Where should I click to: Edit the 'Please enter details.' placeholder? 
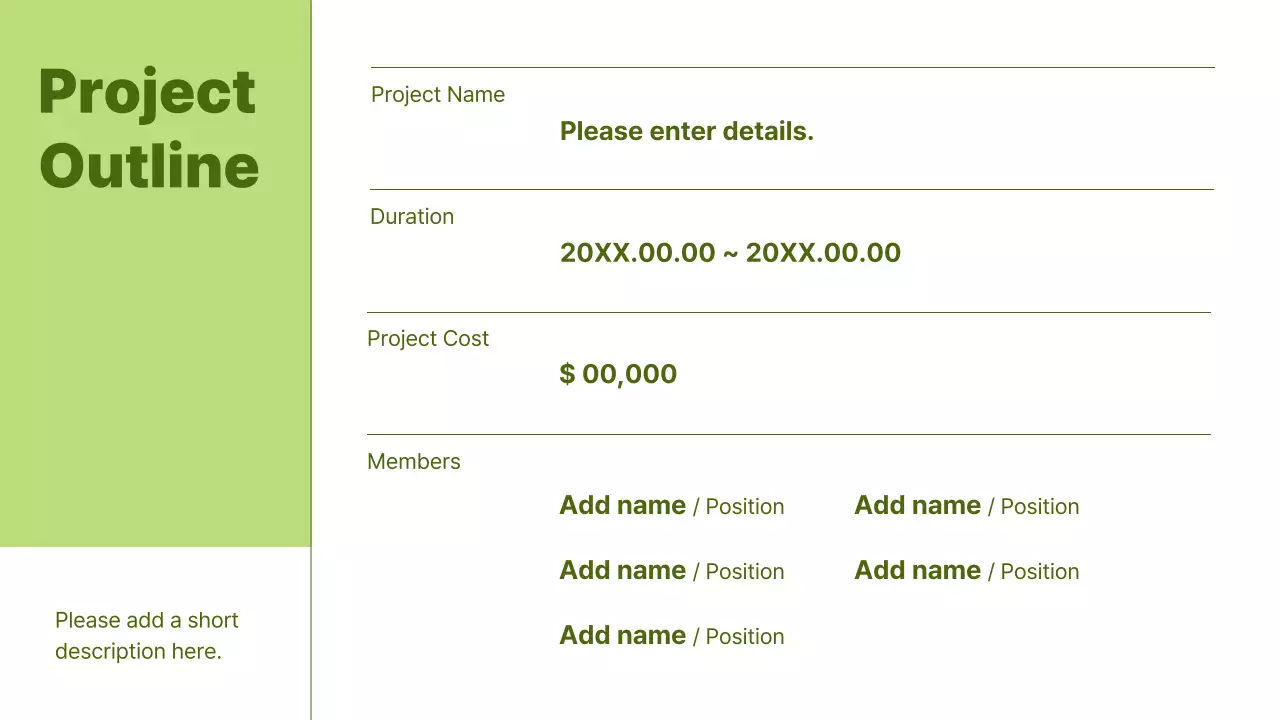[x=686, y=131]
